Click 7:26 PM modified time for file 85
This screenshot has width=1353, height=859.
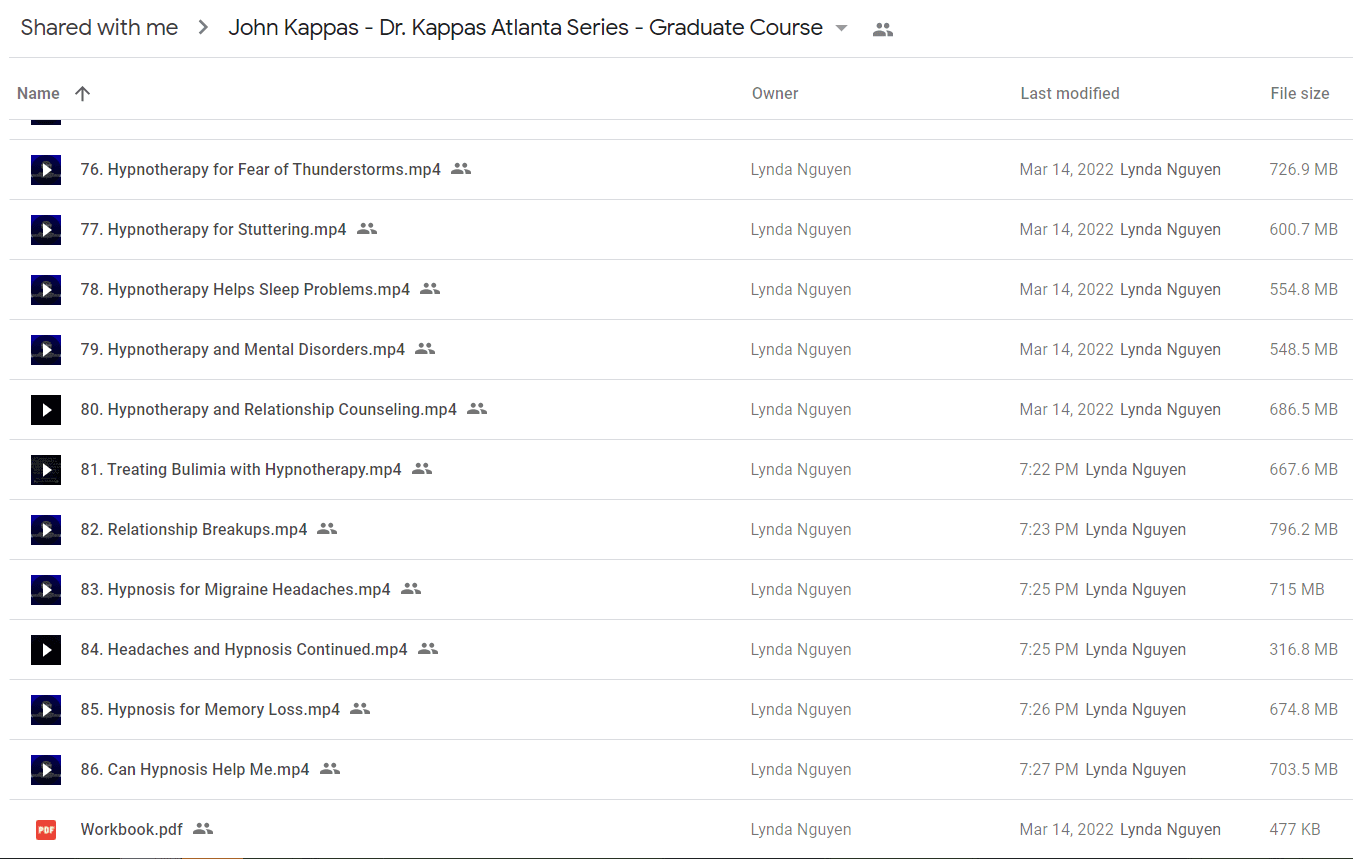tap(1049, 710)
